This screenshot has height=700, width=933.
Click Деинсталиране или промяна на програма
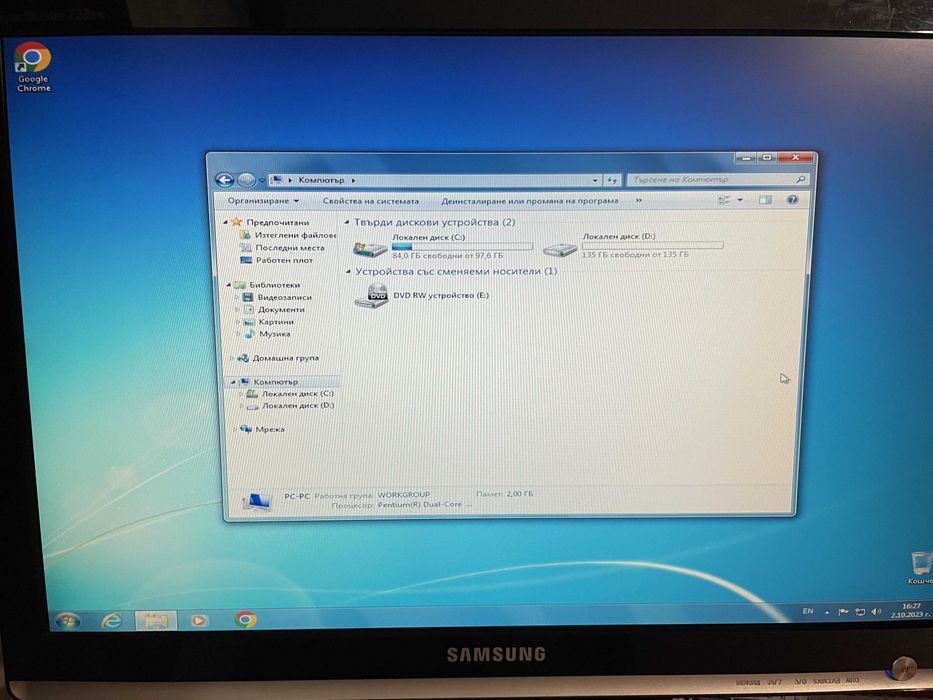tap(530, 201)
